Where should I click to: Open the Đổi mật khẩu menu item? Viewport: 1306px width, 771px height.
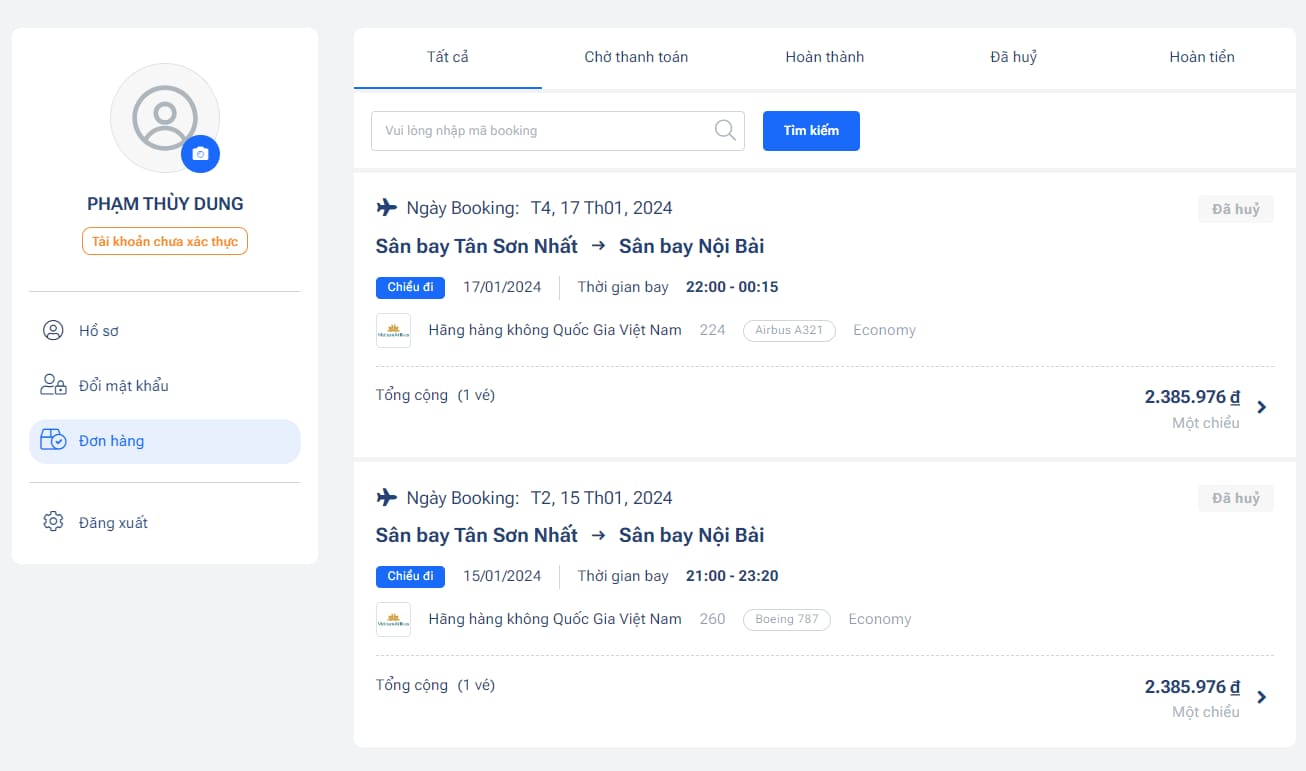point(124,386)
